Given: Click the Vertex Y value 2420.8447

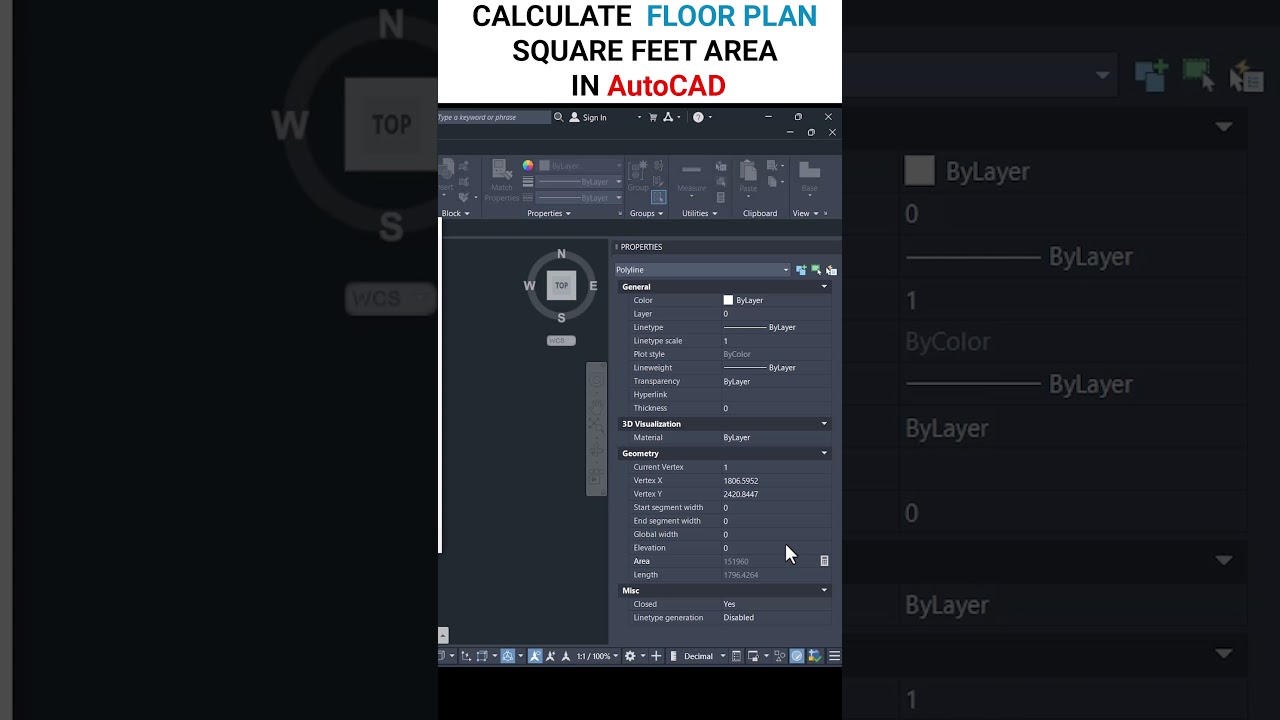Looking at the screenshot, I should pos(741,494).
